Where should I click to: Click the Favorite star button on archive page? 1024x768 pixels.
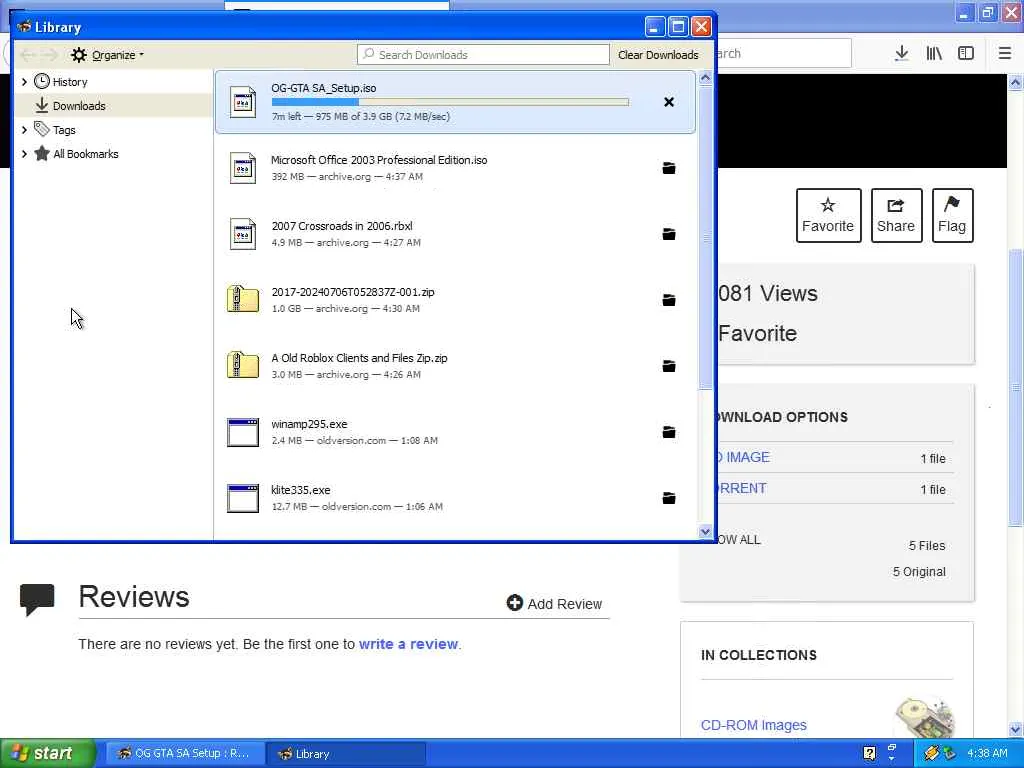coord(828,215)
